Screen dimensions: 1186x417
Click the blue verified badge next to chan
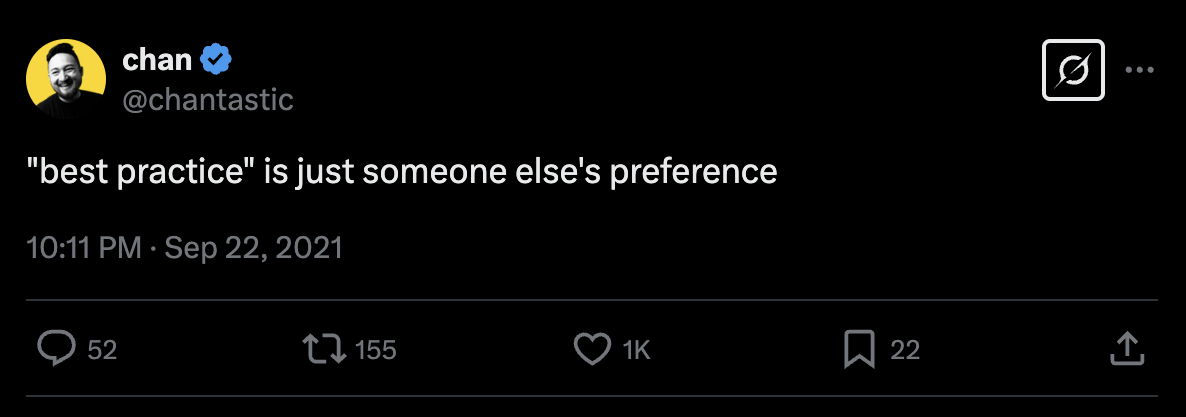click(216, 61)
